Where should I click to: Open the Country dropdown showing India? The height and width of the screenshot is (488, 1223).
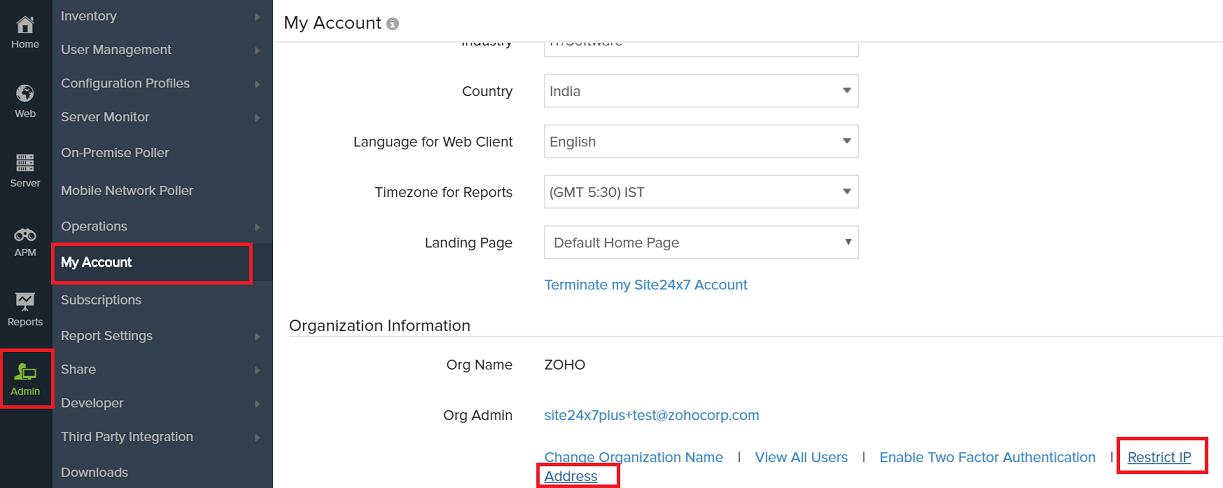701,91
